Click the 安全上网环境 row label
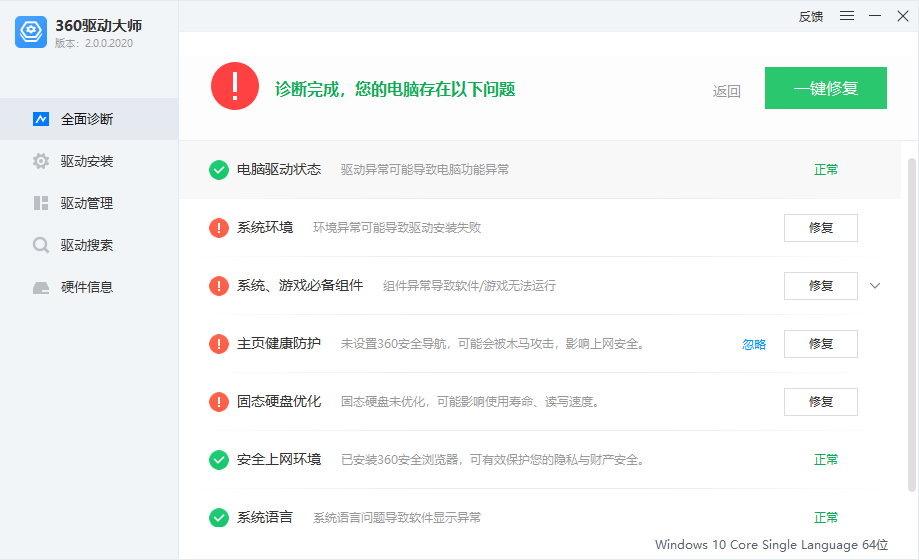The image size is (919, 560). 279,459
